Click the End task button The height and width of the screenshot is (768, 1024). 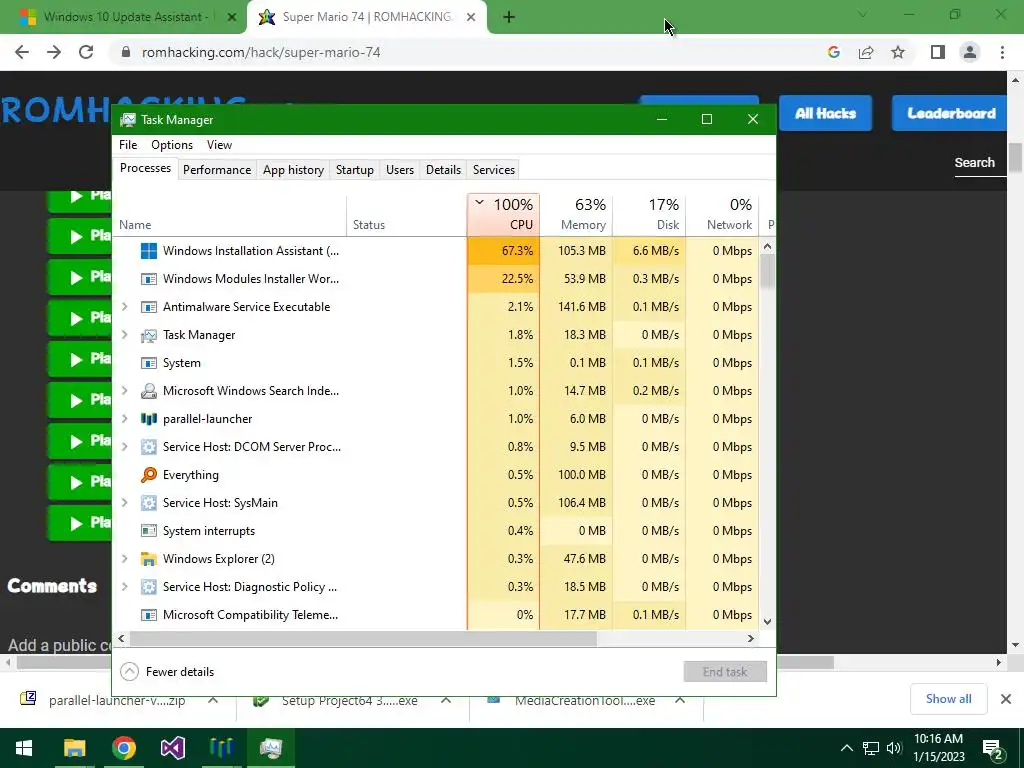725,671
